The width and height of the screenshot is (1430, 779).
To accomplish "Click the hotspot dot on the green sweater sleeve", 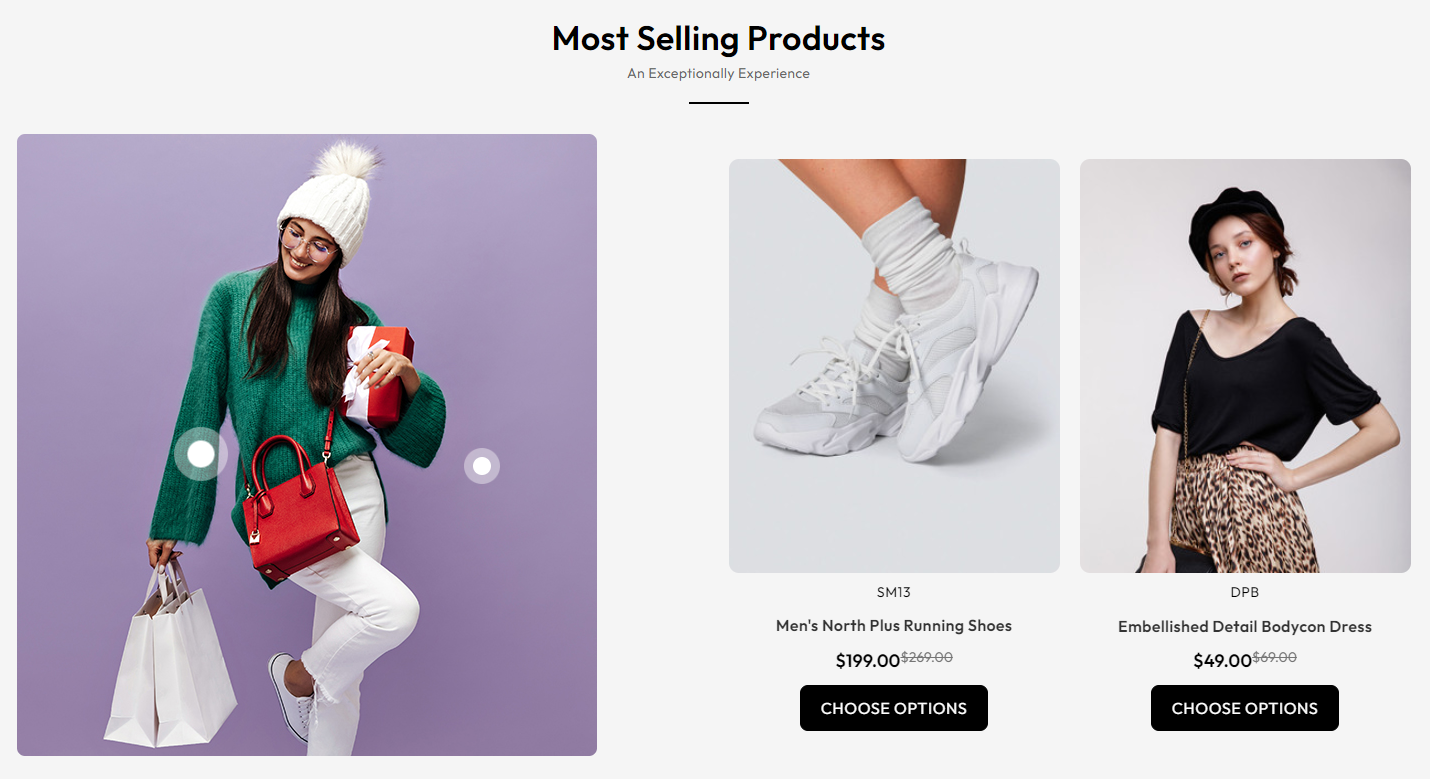I will pyautogui.click(x=201, y=454).
